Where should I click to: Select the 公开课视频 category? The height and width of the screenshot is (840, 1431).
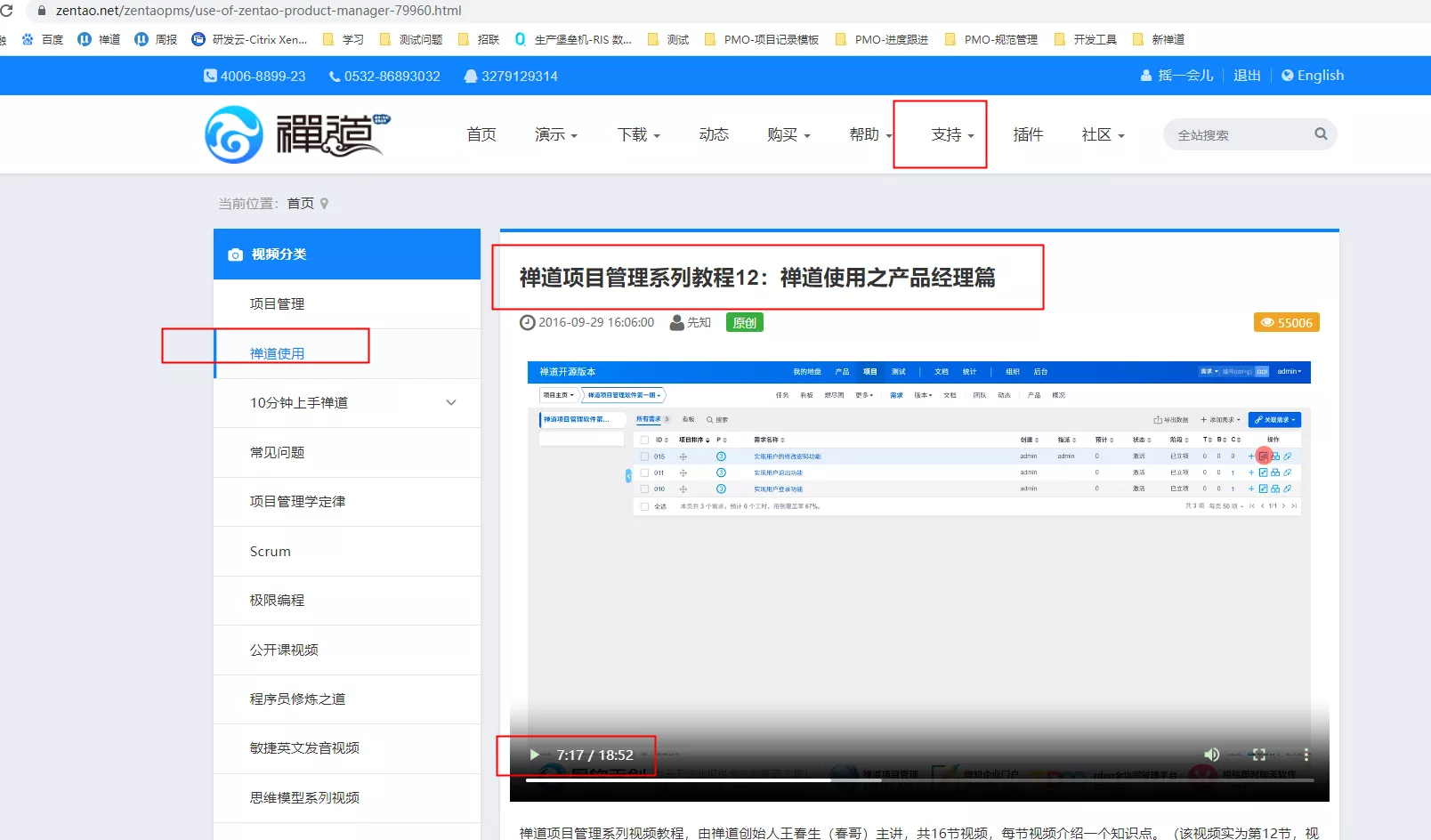347,650
